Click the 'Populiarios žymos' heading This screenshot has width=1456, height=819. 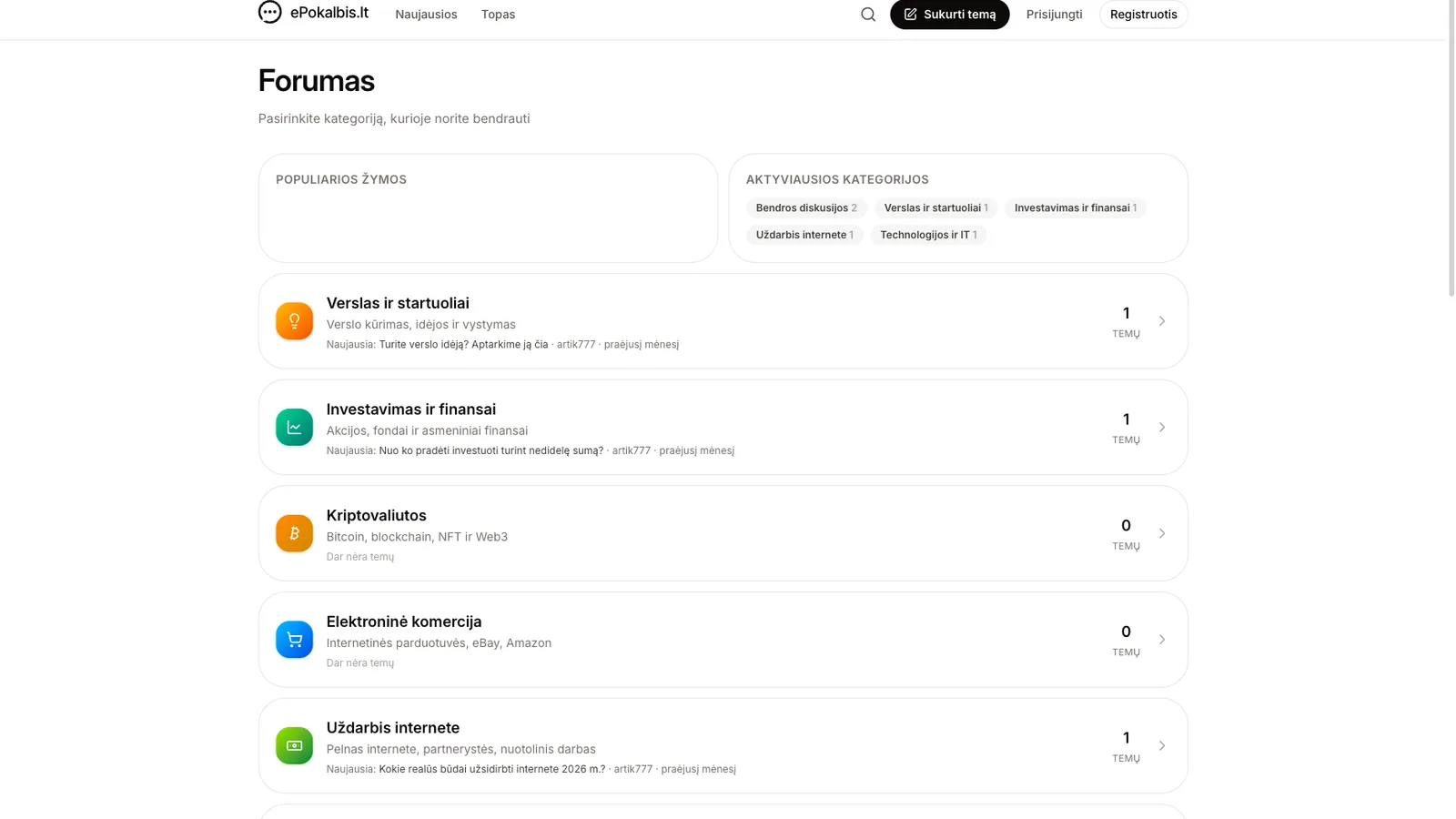click(341, 180)
